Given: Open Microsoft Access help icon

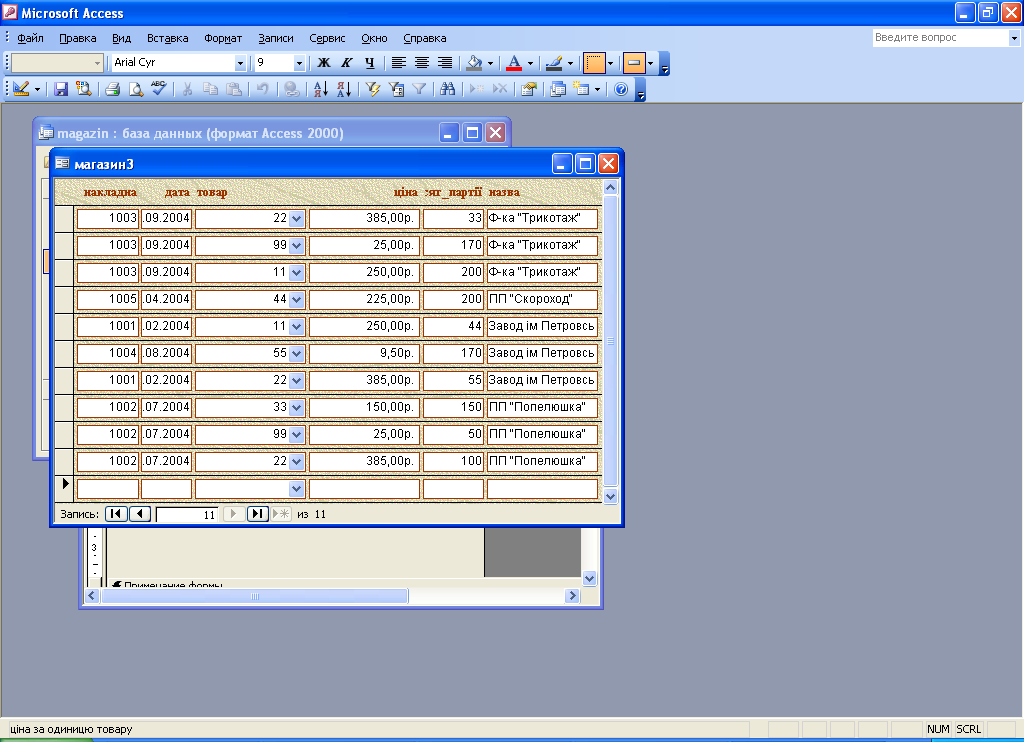Looking at the screenshot, I should (621, 89).
